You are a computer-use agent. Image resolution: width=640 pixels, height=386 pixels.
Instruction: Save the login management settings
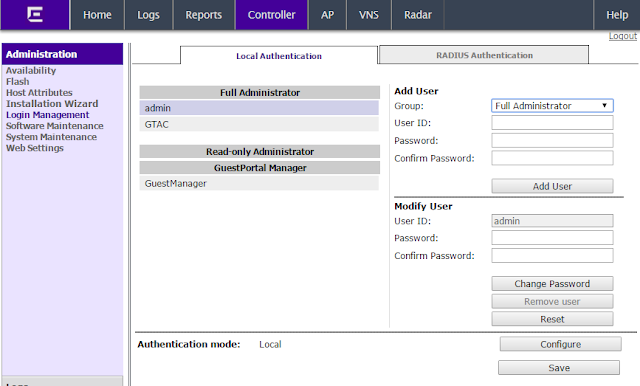(x=559, y=368)
